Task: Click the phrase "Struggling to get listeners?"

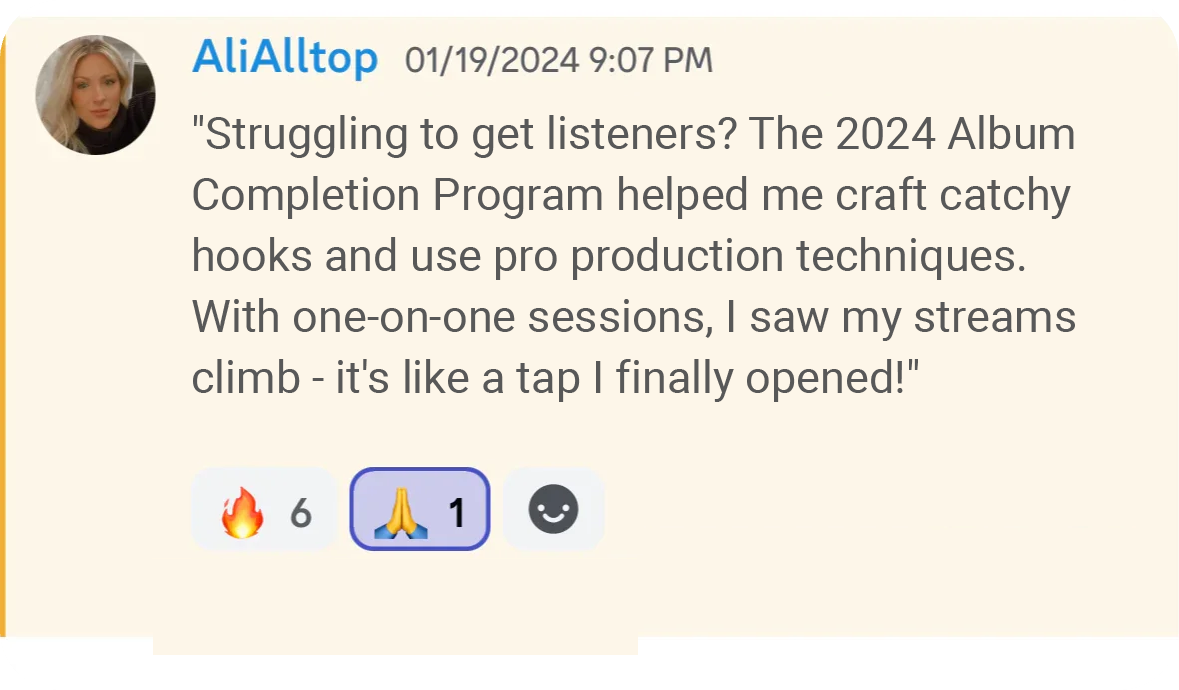Action: pyautogui.click(x=464, y=135)
